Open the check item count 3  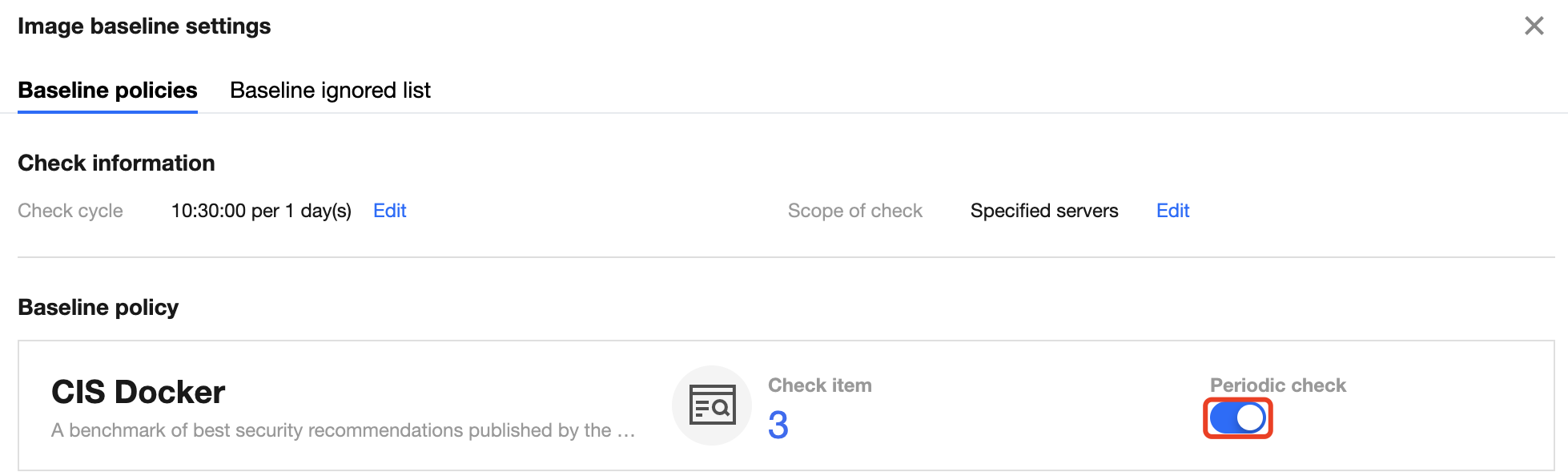point(778,426)
